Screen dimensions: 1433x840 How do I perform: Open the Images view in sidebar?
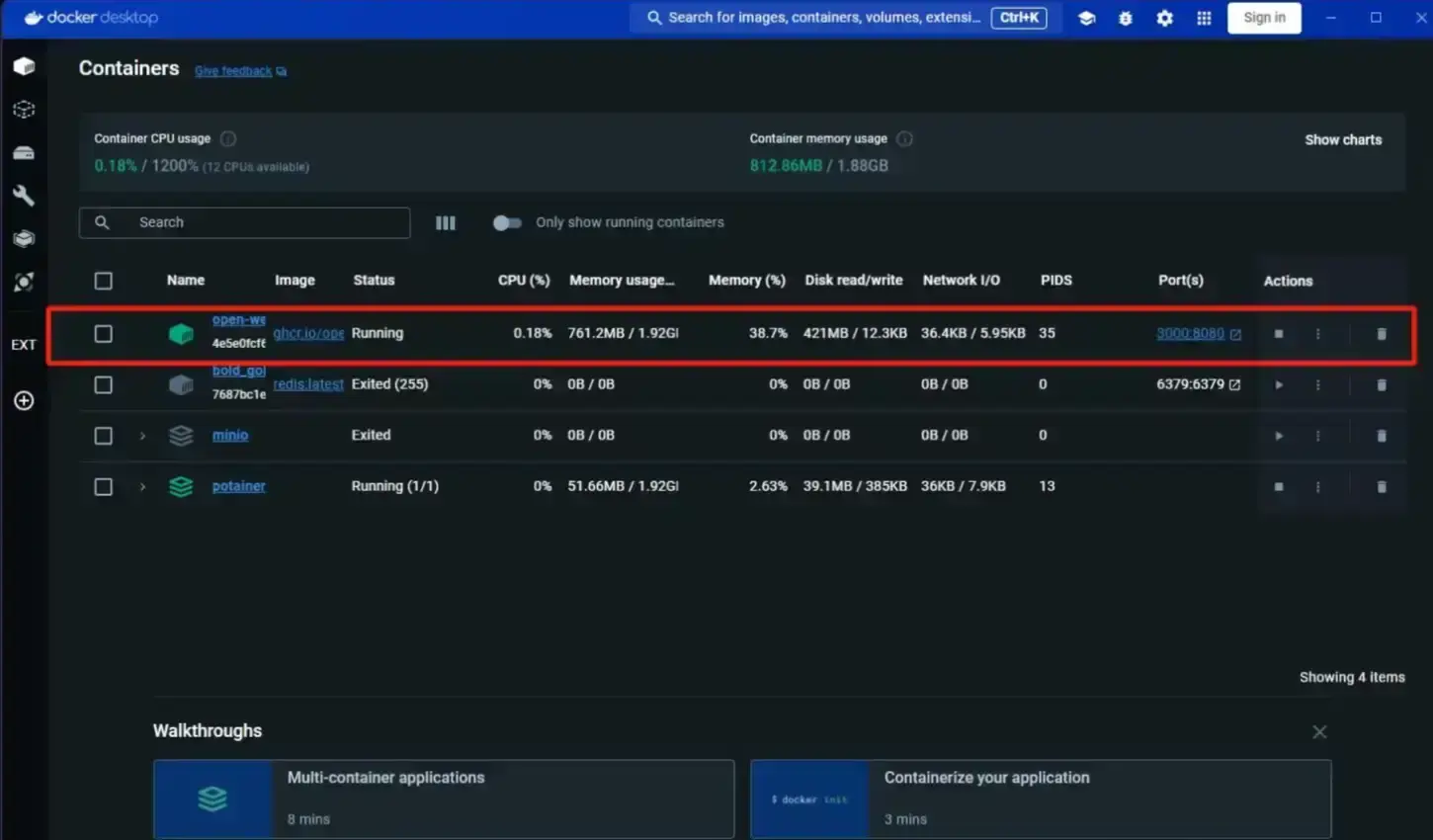[24, 110]
